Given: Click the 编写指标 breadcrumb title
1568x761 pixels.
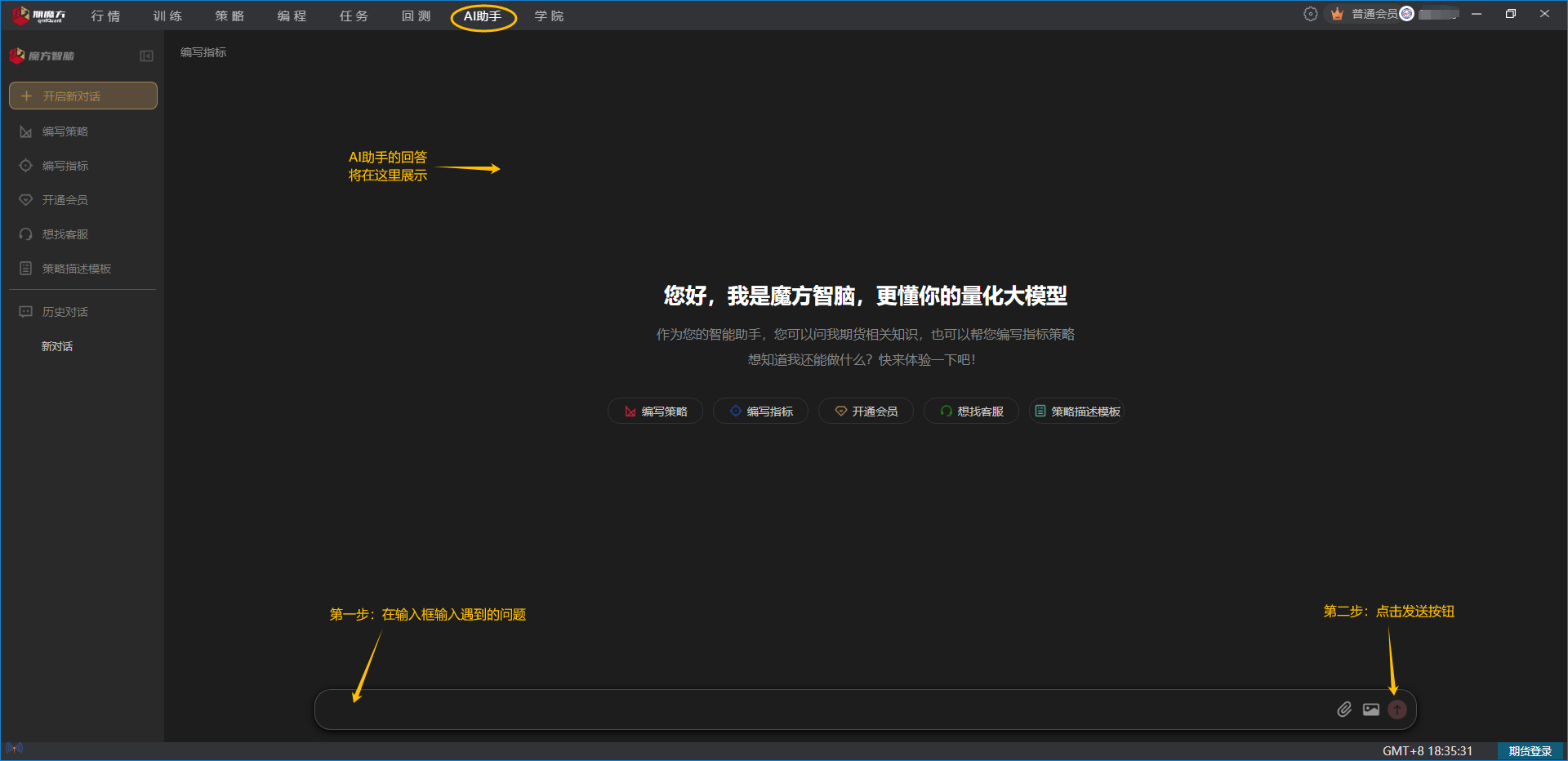Looking at the screenshot, I should [x=203, y=52].
